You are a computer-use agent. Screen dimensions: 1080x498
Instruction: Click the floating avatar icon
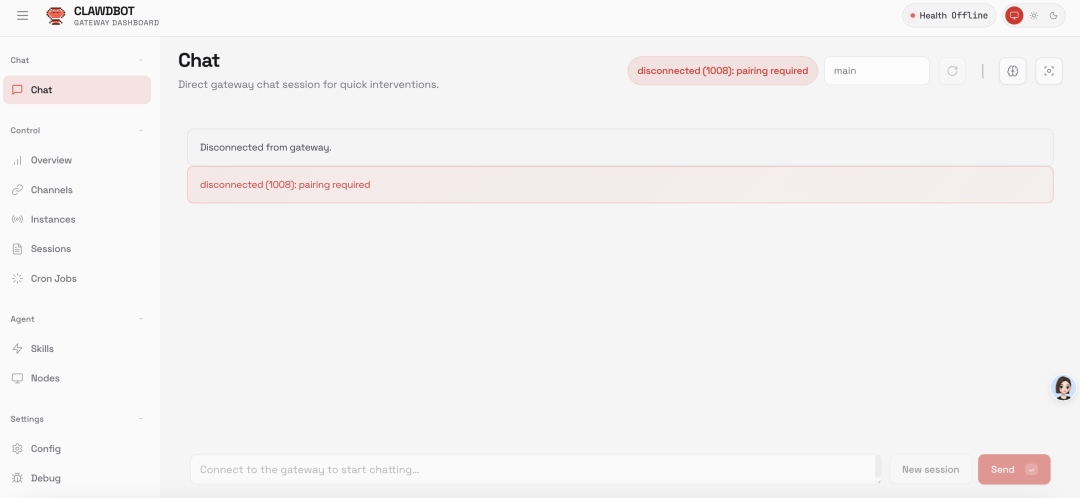coord(1064,388)
